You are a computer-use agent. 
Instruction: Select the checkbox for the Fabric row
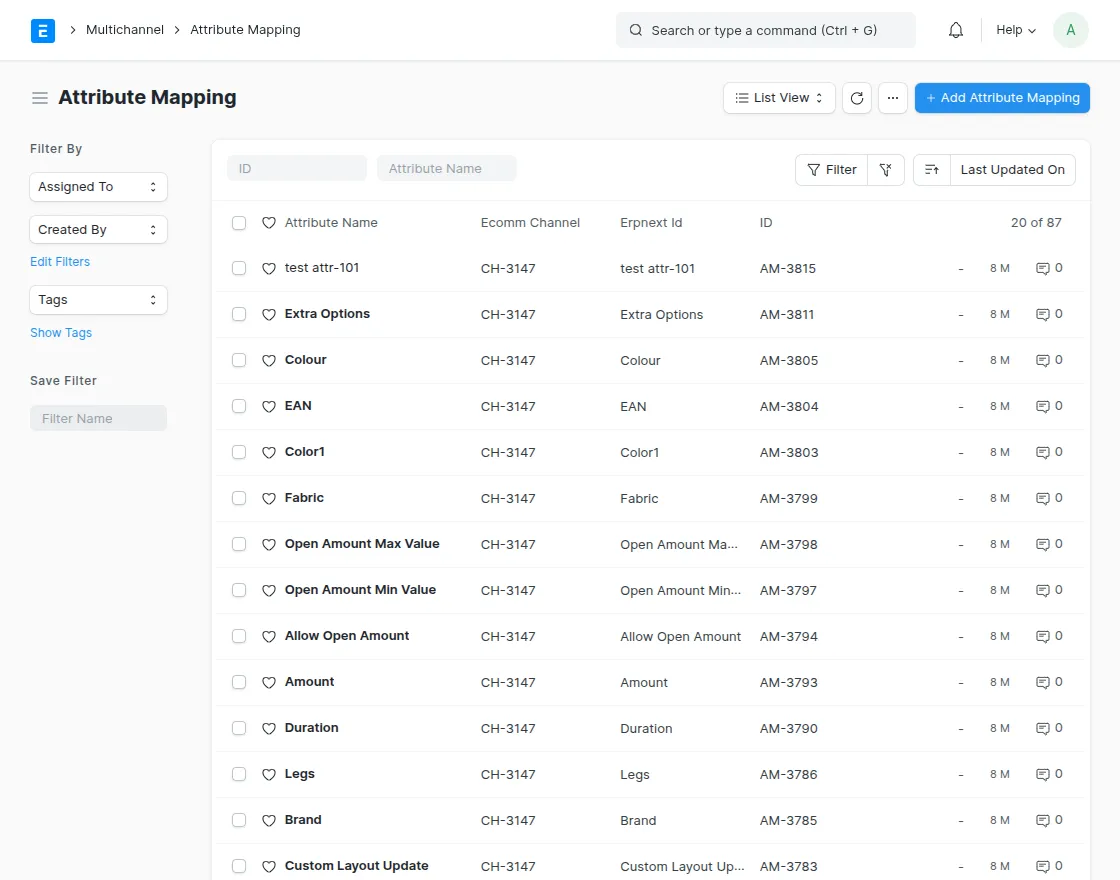tap(239, 498)
